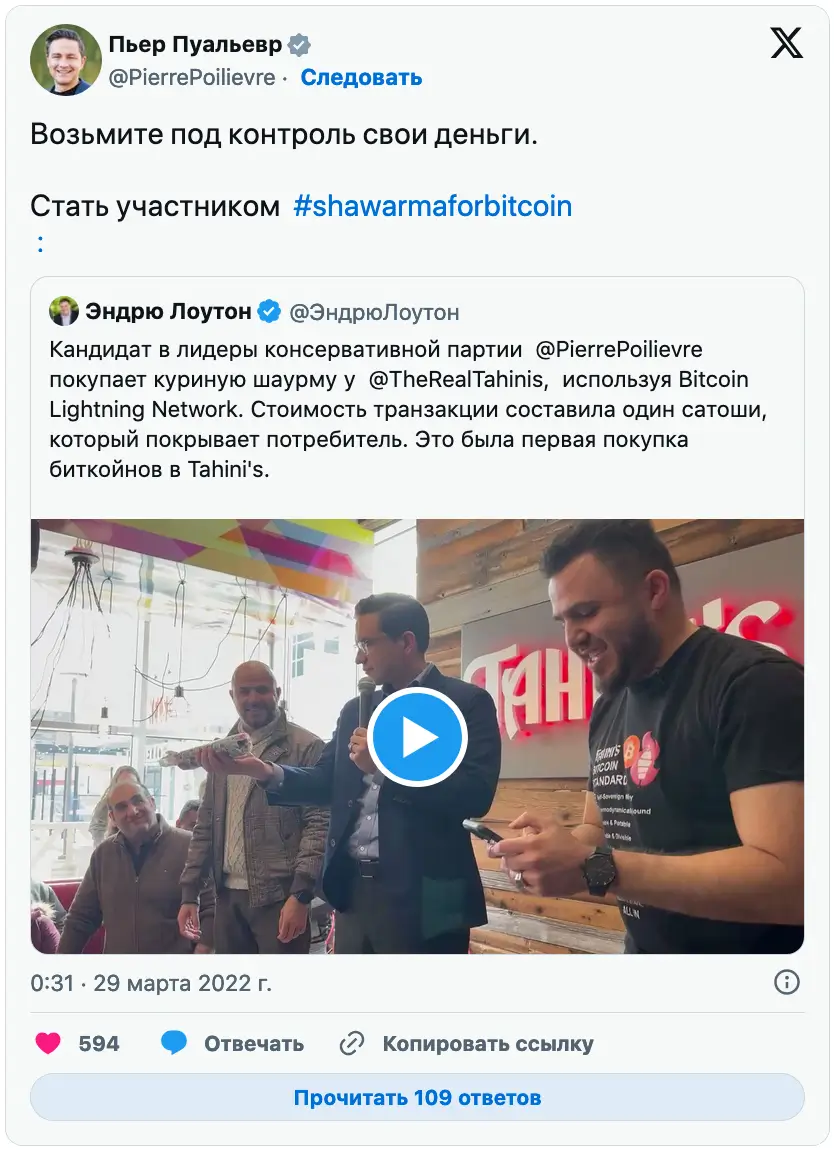Open the #shawarmaforbitcoin hashtag
Viewport: 834px width, 1150px height.
click(x=433, y=206)
